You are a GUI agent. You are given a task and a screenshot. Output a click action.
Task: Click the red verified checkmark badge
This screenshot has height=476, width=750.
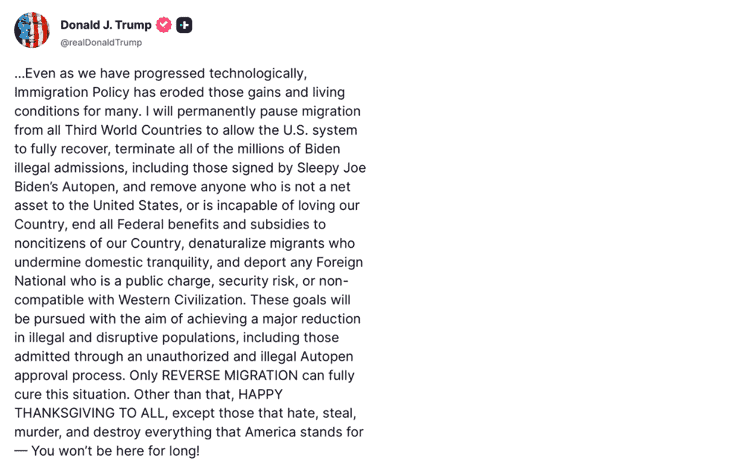click(164, 25)
